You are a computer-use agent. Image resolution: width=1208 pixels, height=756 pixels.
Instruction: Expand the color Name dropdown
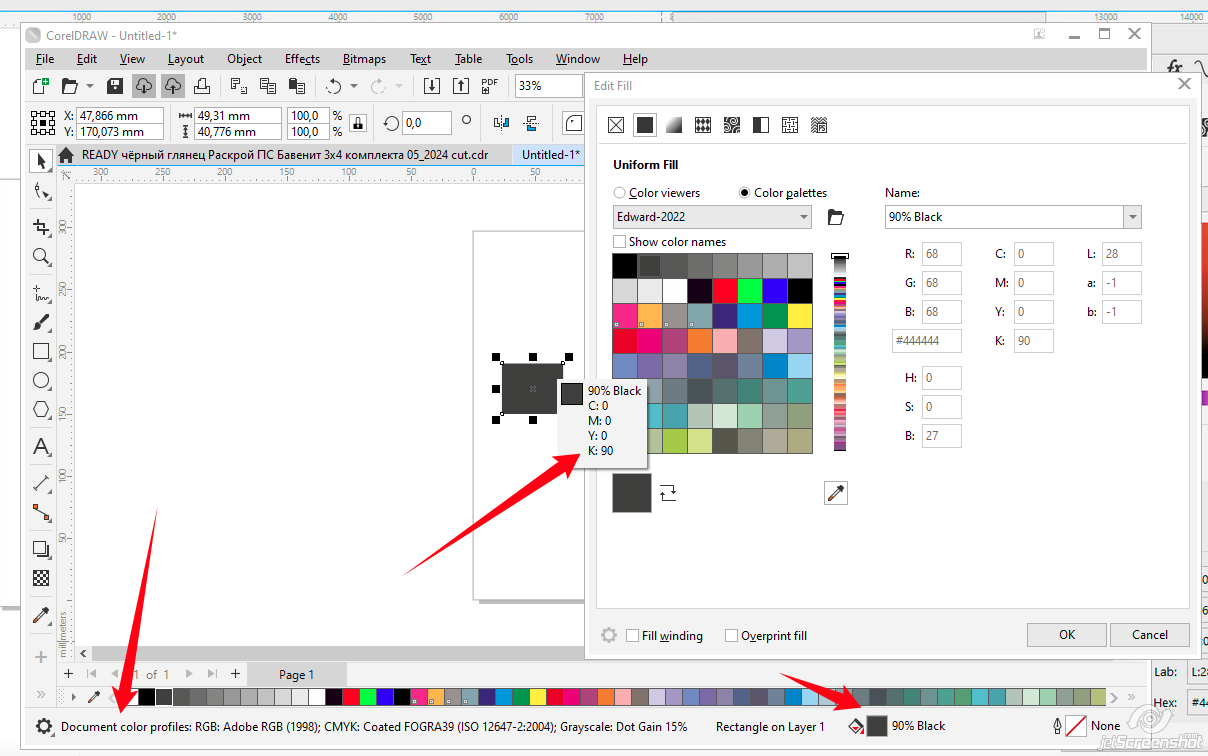[x=1132, y=217]
